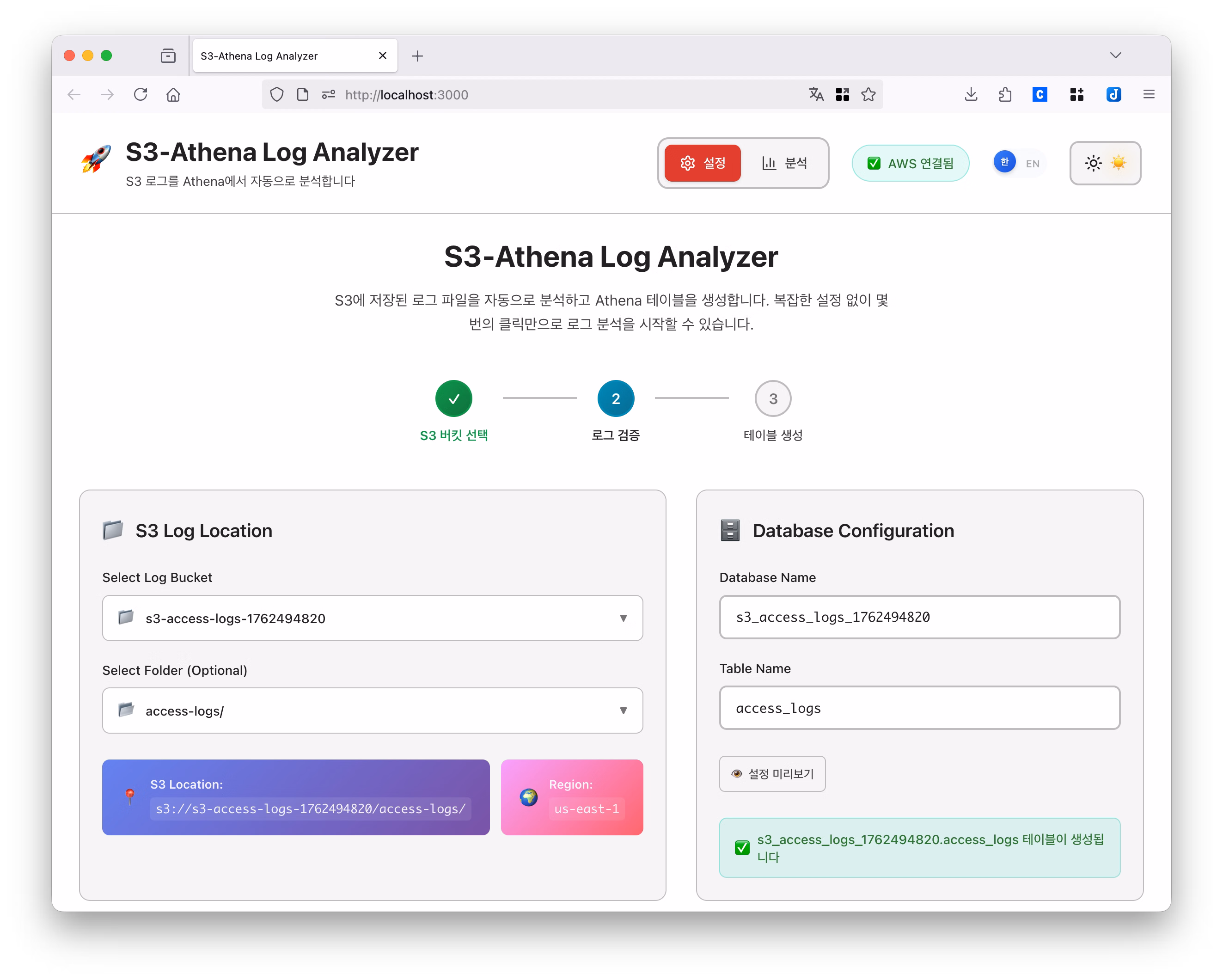
Task: Click the folder icon beside S3 Log Location
Action: click(113, 530)
